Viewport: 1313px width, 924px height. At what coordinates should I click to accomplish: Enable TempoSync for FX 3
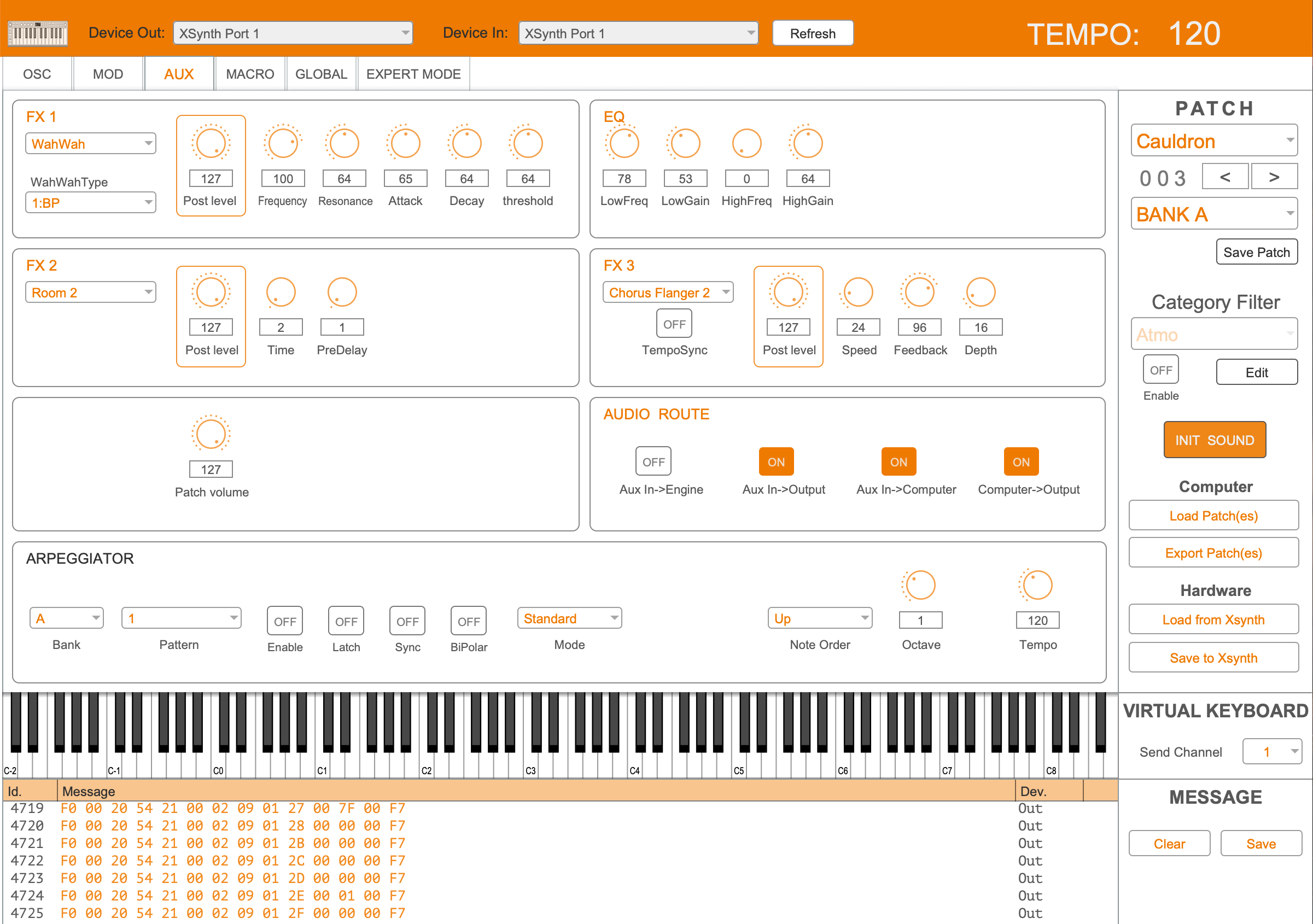[x=674, y=323]
